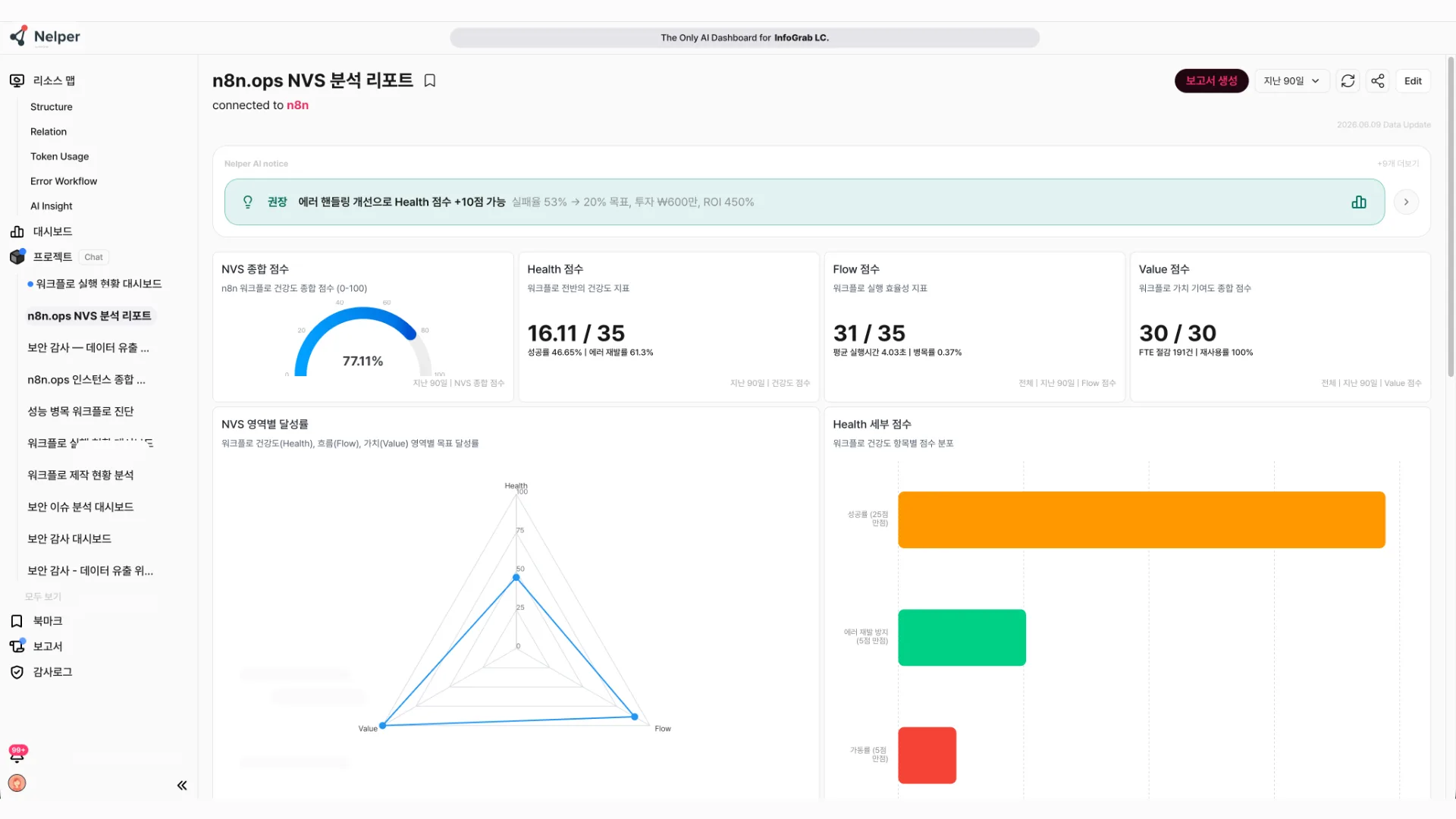Click the chart icon in AI notice banner
Image resolution: width=1456 pixels, height=819 pixels.
[1359, 202]
